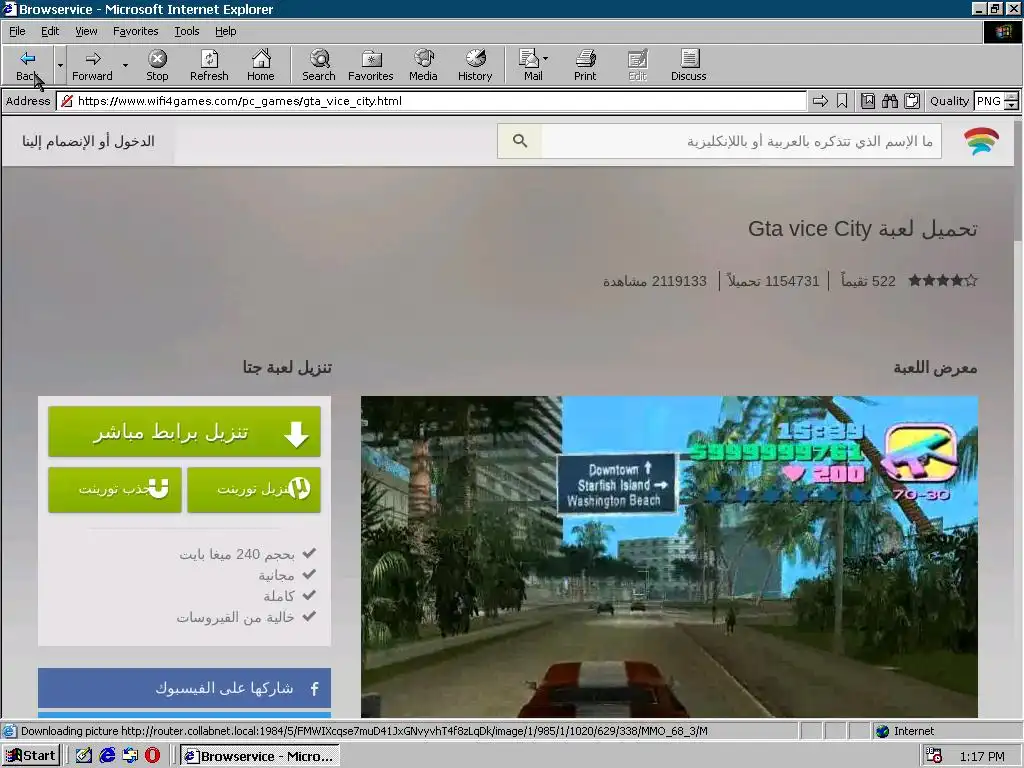Click the system tray icon near clock

tap(933, 756)
